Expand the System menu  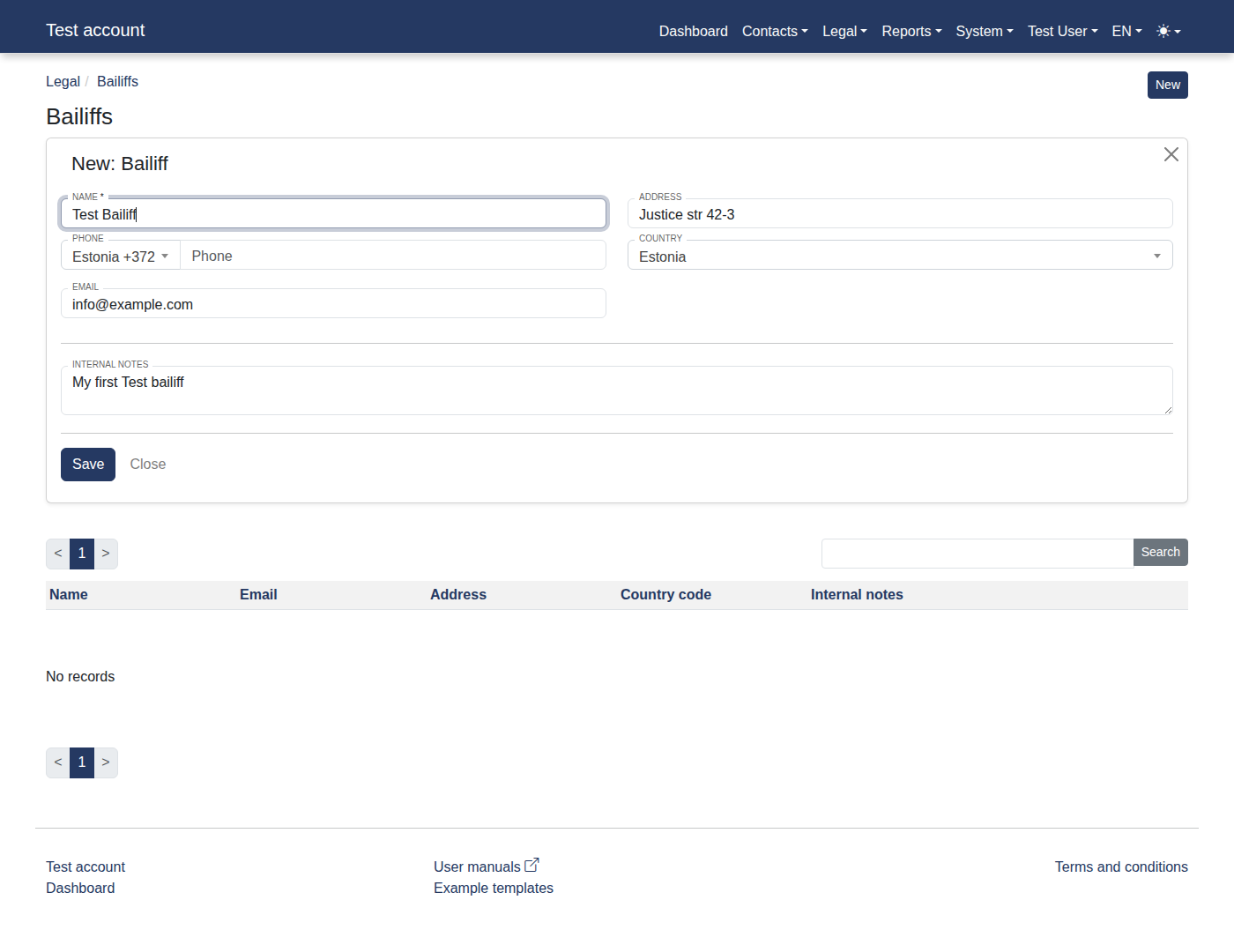985,31
